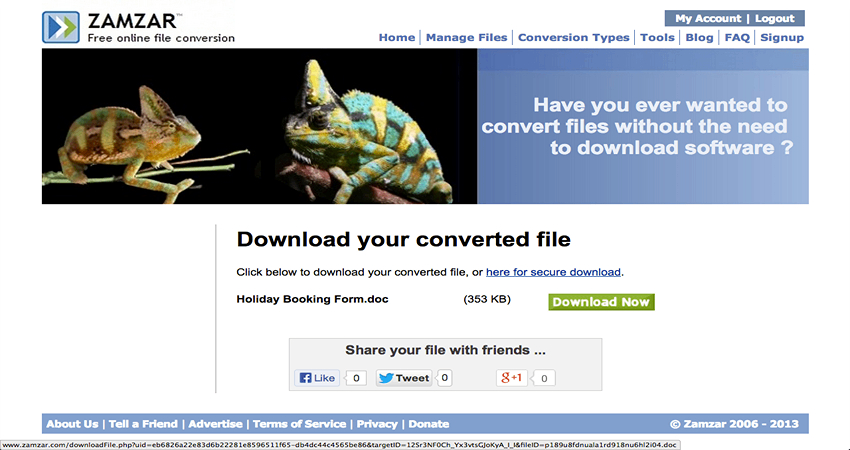Click the 'Share your file with friends' text
The width and height of the screenshot is (850, 450).
tap(445, 350)
